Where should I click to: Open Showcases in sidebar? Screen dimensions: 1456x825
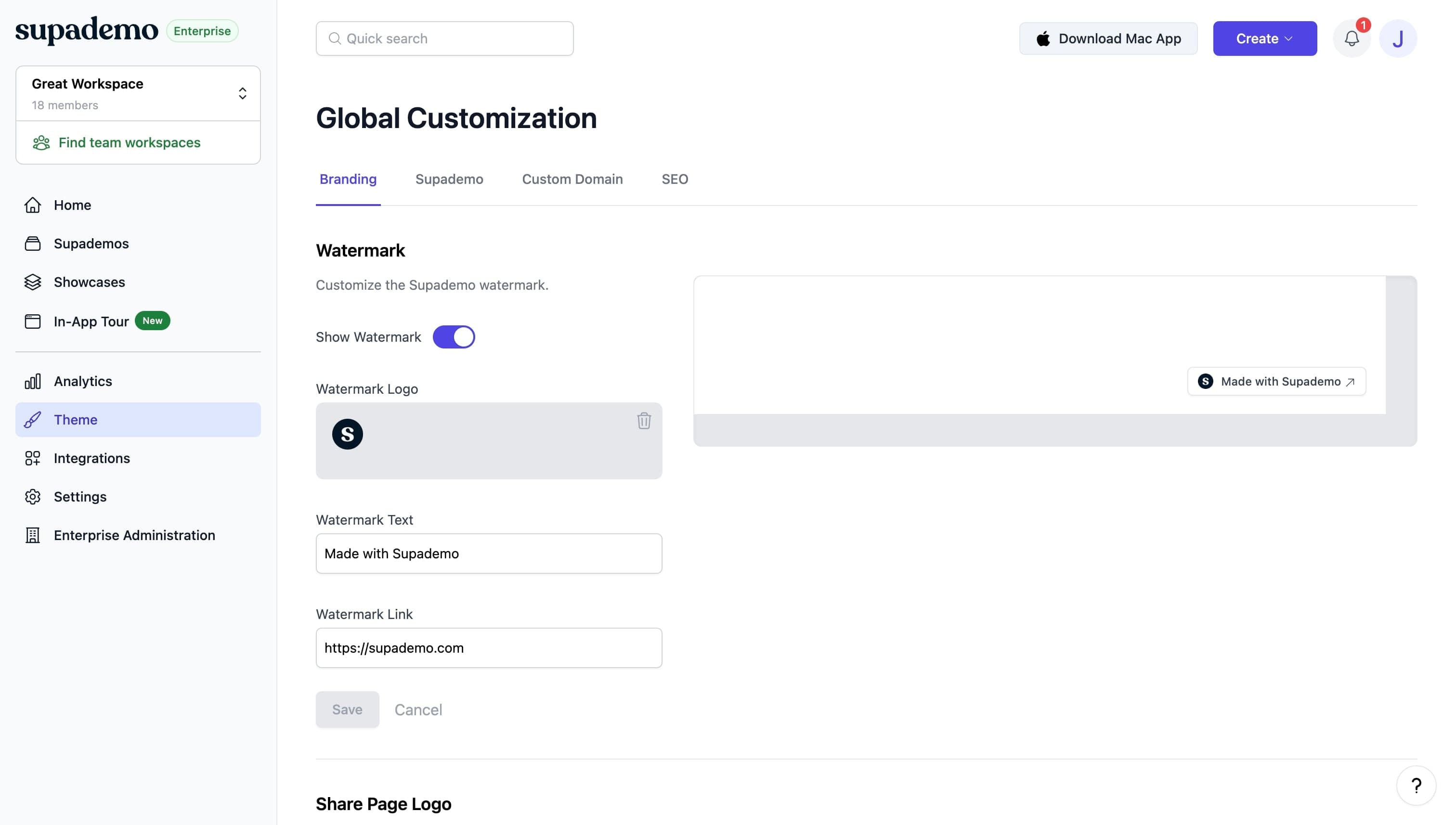pos(138,282)
